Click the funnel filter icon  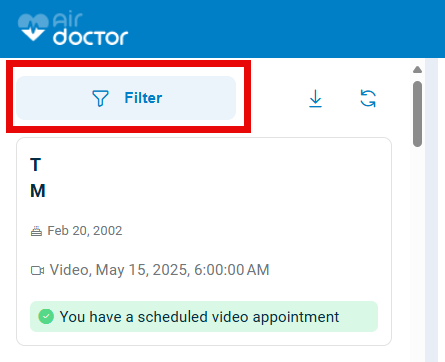pyautogui.click(x=100, y=98)
